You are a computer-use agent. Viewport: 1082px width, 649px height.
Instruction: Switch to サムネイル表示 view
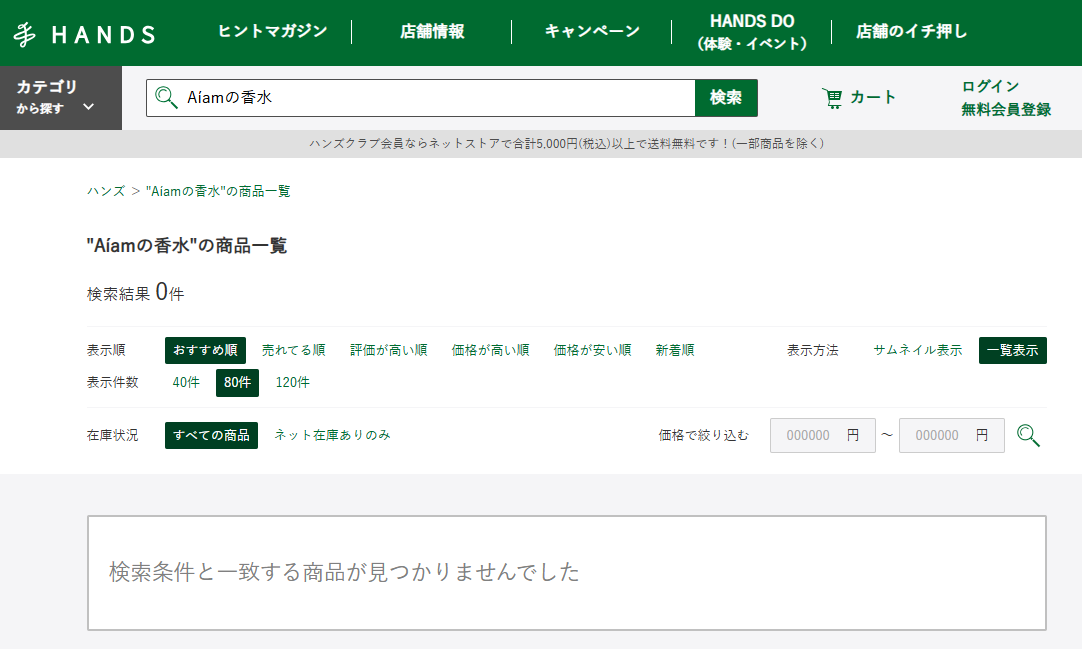(x=918, y=350)
